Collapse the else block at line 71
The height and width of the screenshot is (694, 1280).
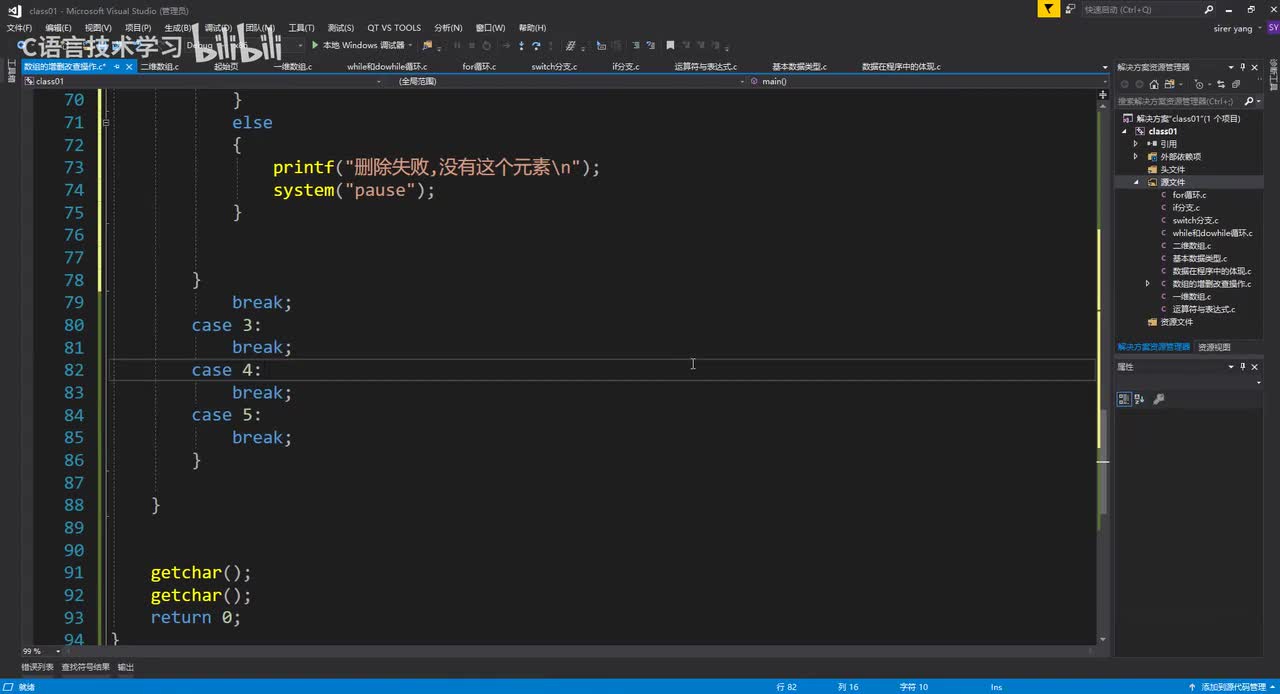click(105, 122)
